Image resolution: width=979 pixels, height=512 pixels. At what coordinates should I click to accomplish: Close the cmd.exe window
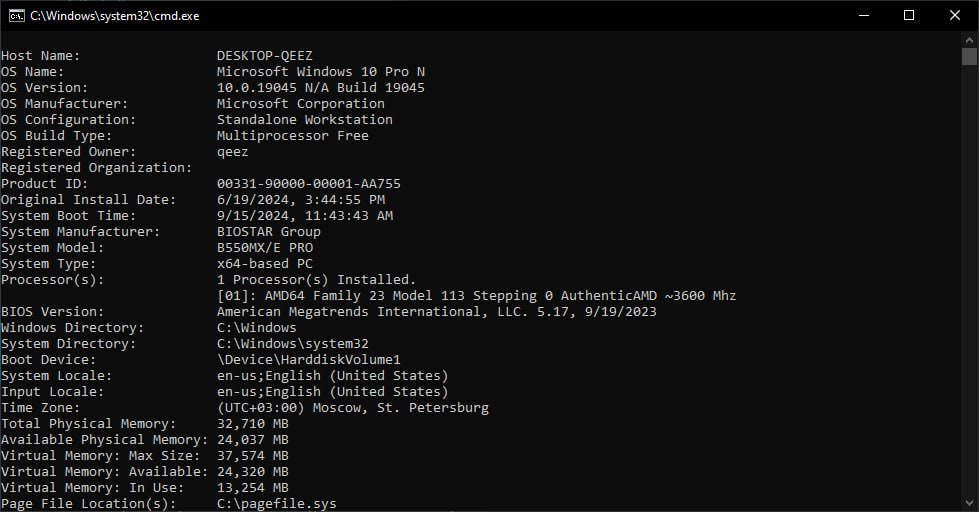pos(955,16)
